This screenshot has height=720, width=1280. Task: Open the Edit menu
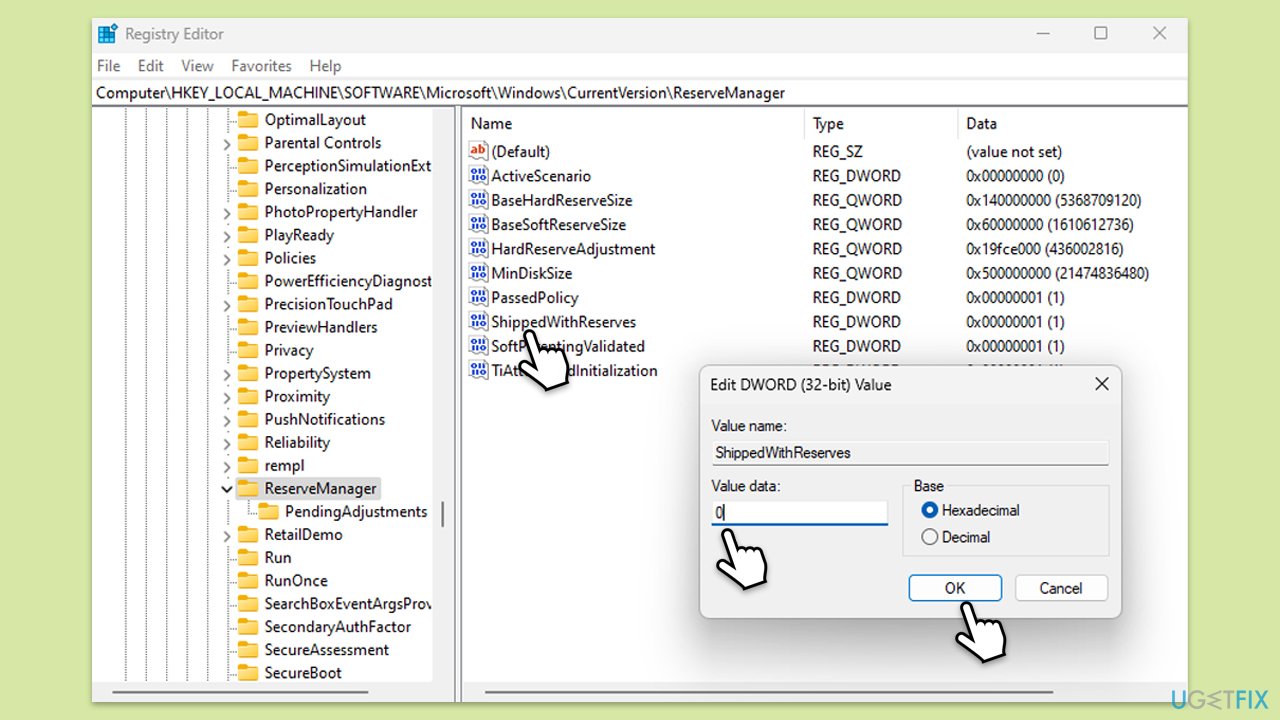pos(151,66)
